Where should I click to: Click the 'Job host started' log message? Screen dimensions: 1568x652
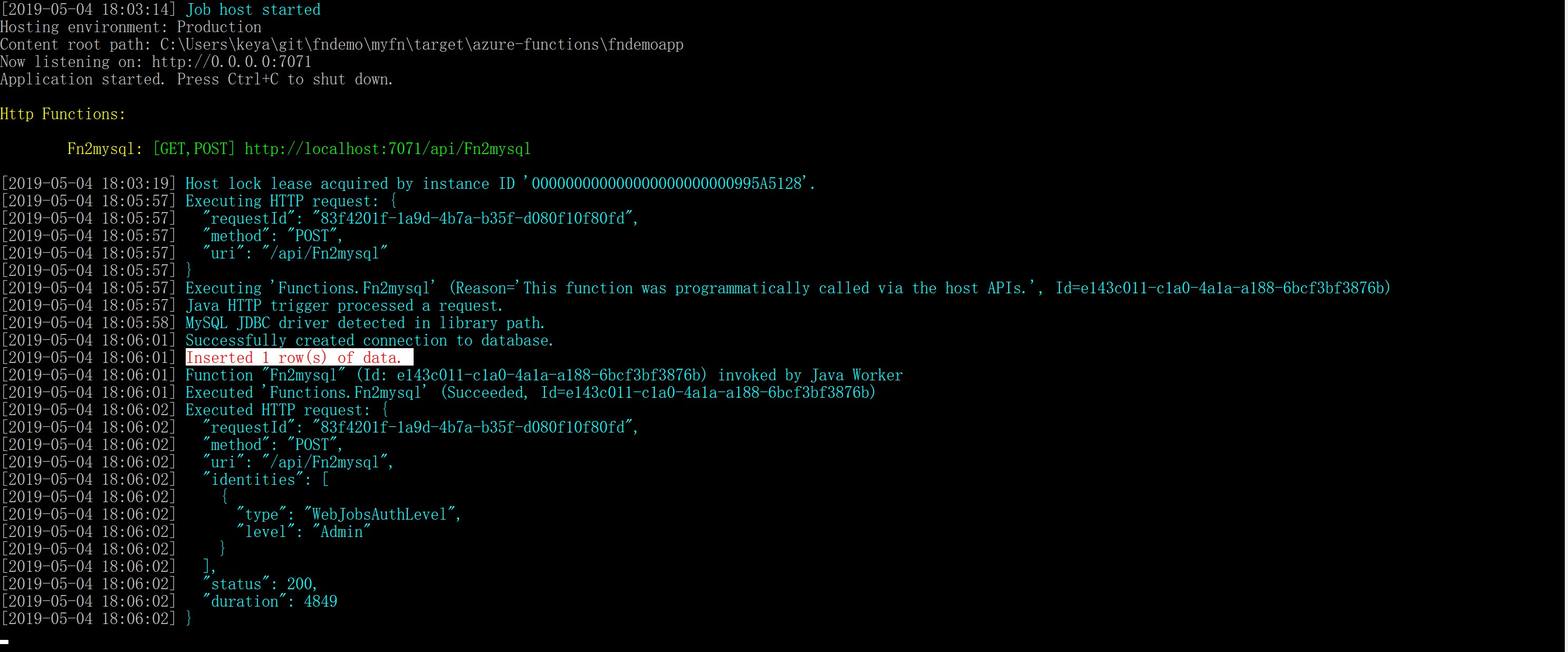coord(253,9)
